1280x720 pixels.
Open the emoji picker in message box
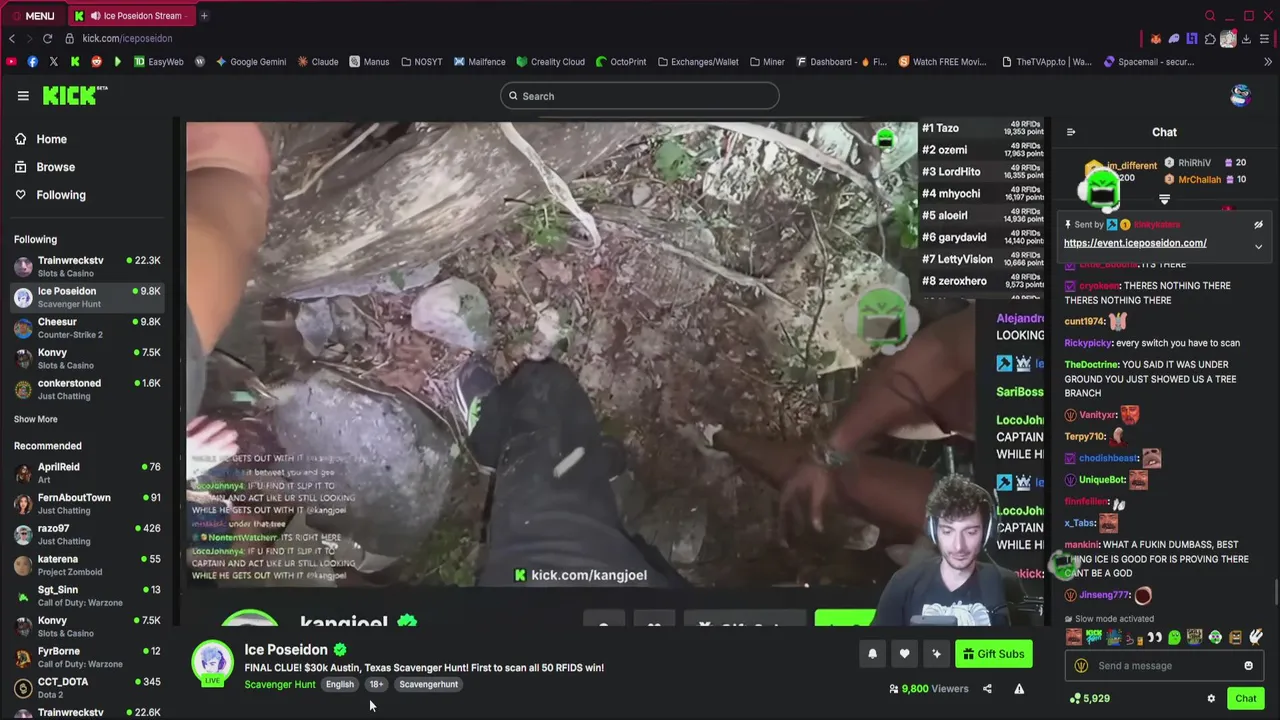1248,666
